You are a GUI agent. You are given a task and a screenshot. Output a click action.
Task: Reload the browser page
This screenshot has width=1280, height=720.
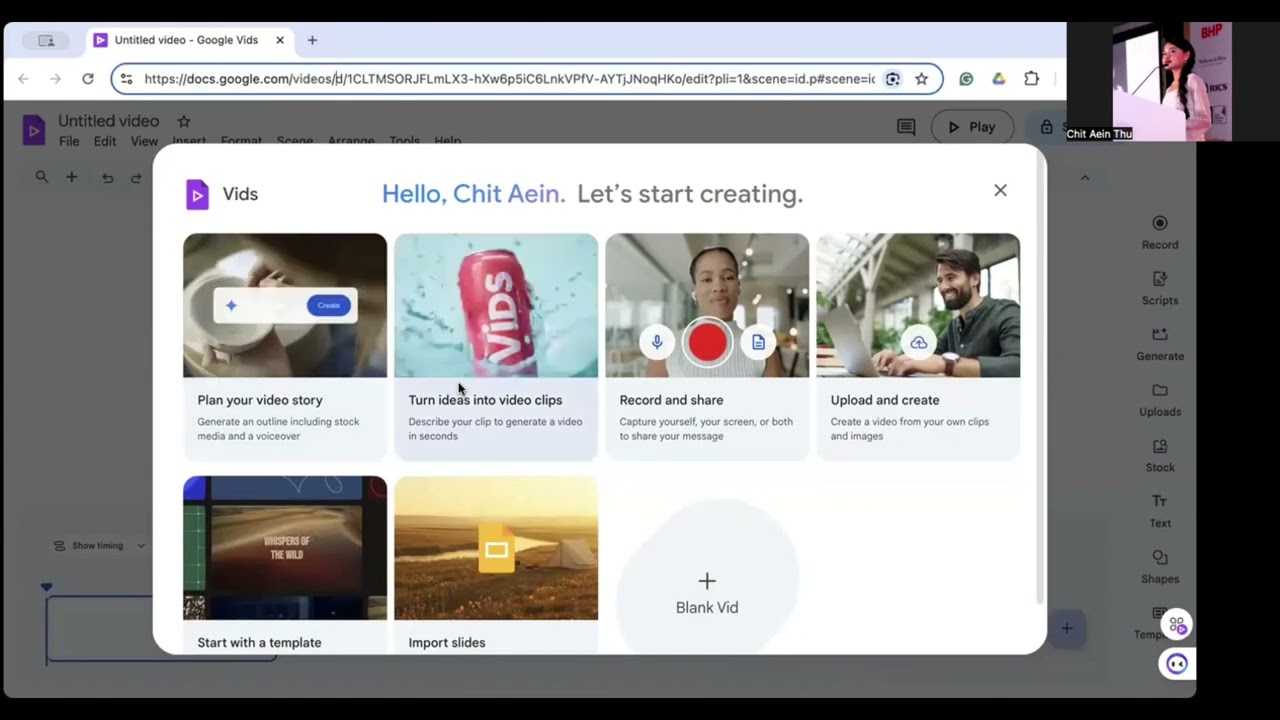[x=88, y=79]
